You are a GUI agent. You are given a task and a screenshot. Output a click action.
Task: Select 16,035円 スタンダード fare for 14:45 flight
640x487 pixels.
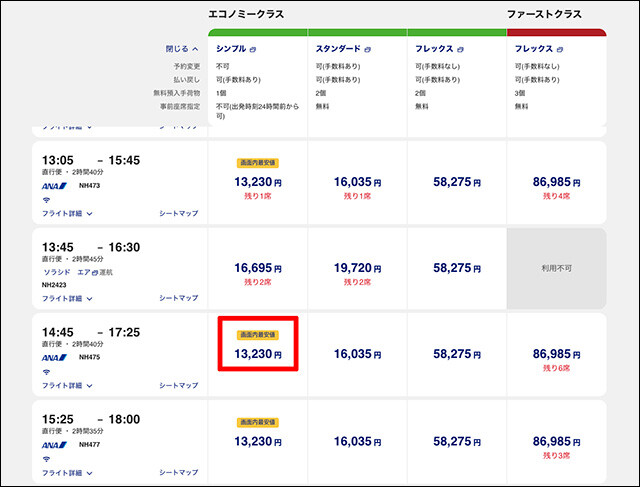(358, 354)
